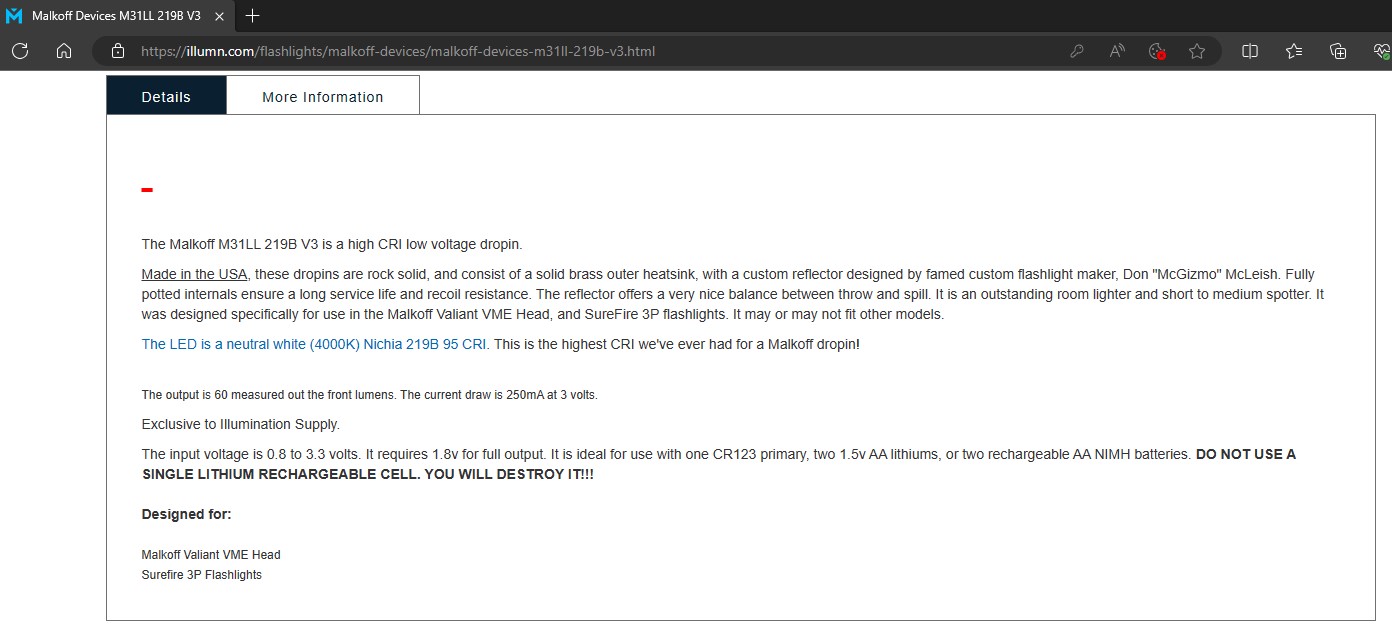
Task: Click the 'Designed for:' heading
Action: (x=187, y=514)
